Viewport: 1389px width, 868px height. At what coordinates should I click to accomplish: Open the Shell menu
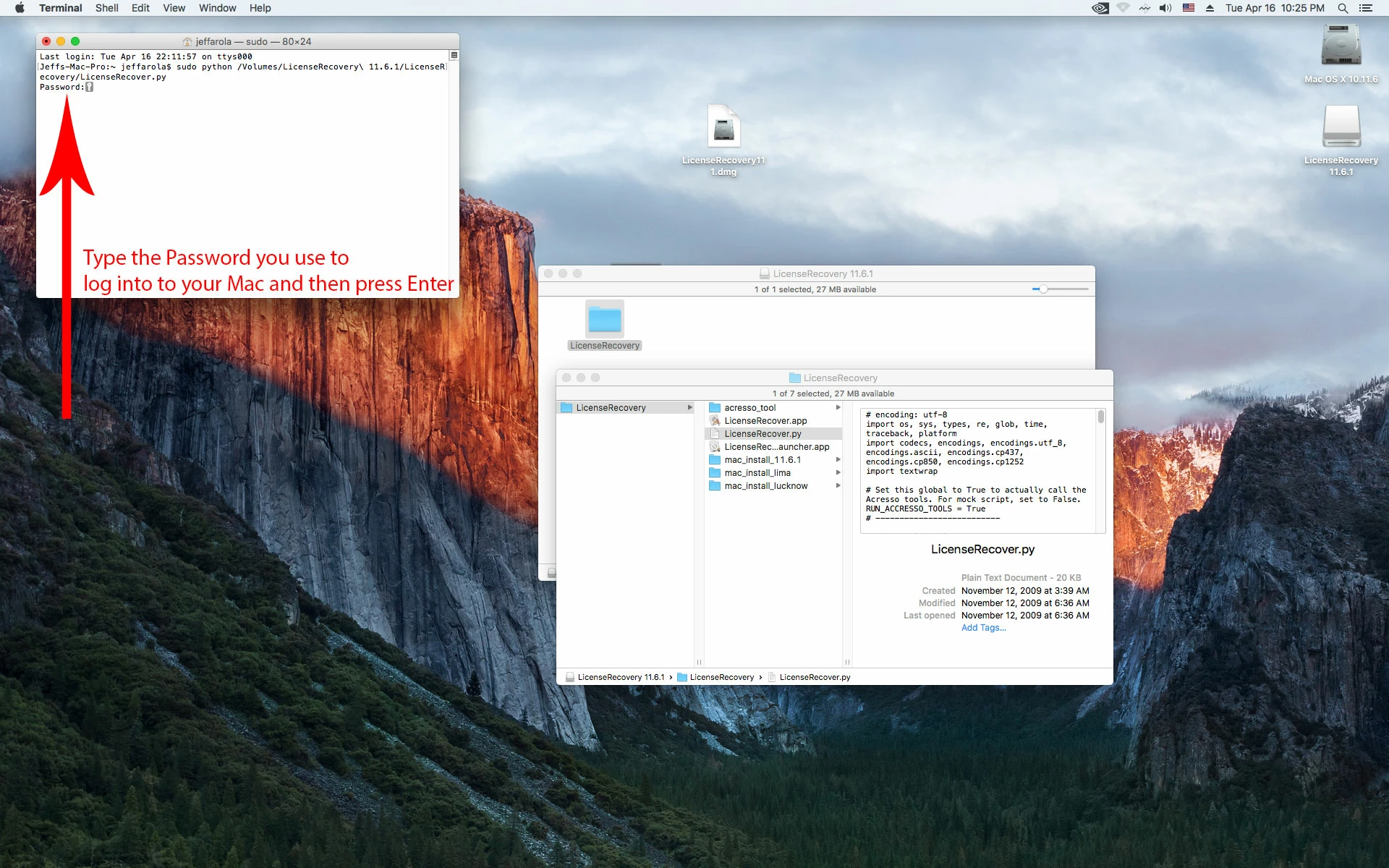click(106, 8)
